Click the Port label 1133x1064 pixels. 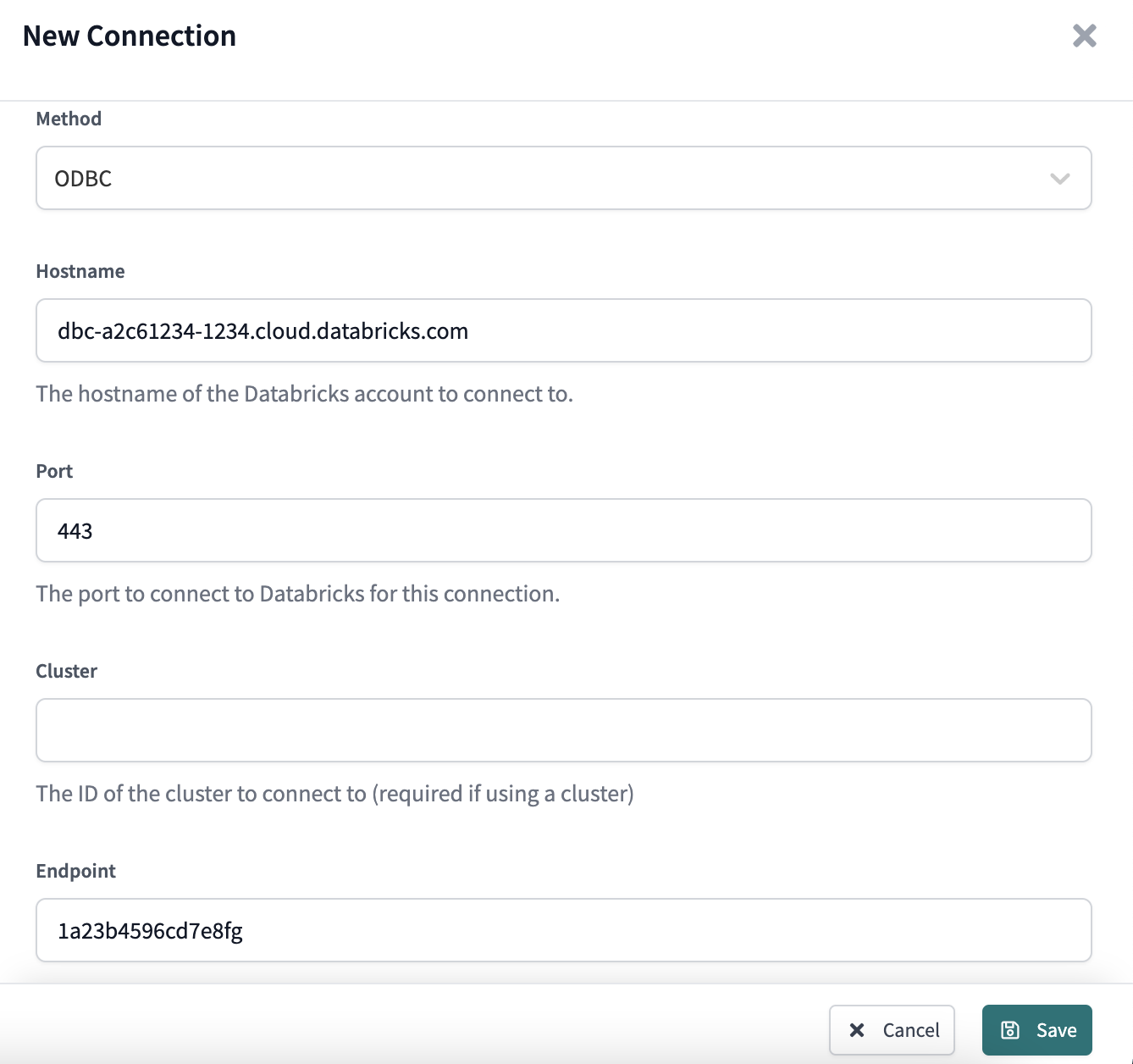coord(54,471)
